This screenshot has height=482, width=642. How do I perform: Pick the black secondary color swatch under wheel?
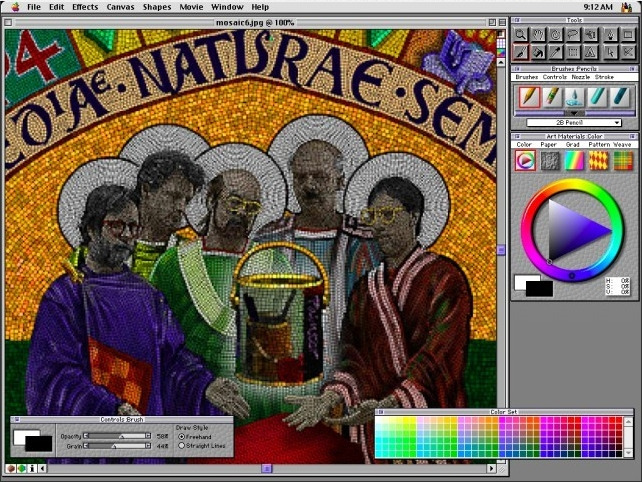(539, 289)
